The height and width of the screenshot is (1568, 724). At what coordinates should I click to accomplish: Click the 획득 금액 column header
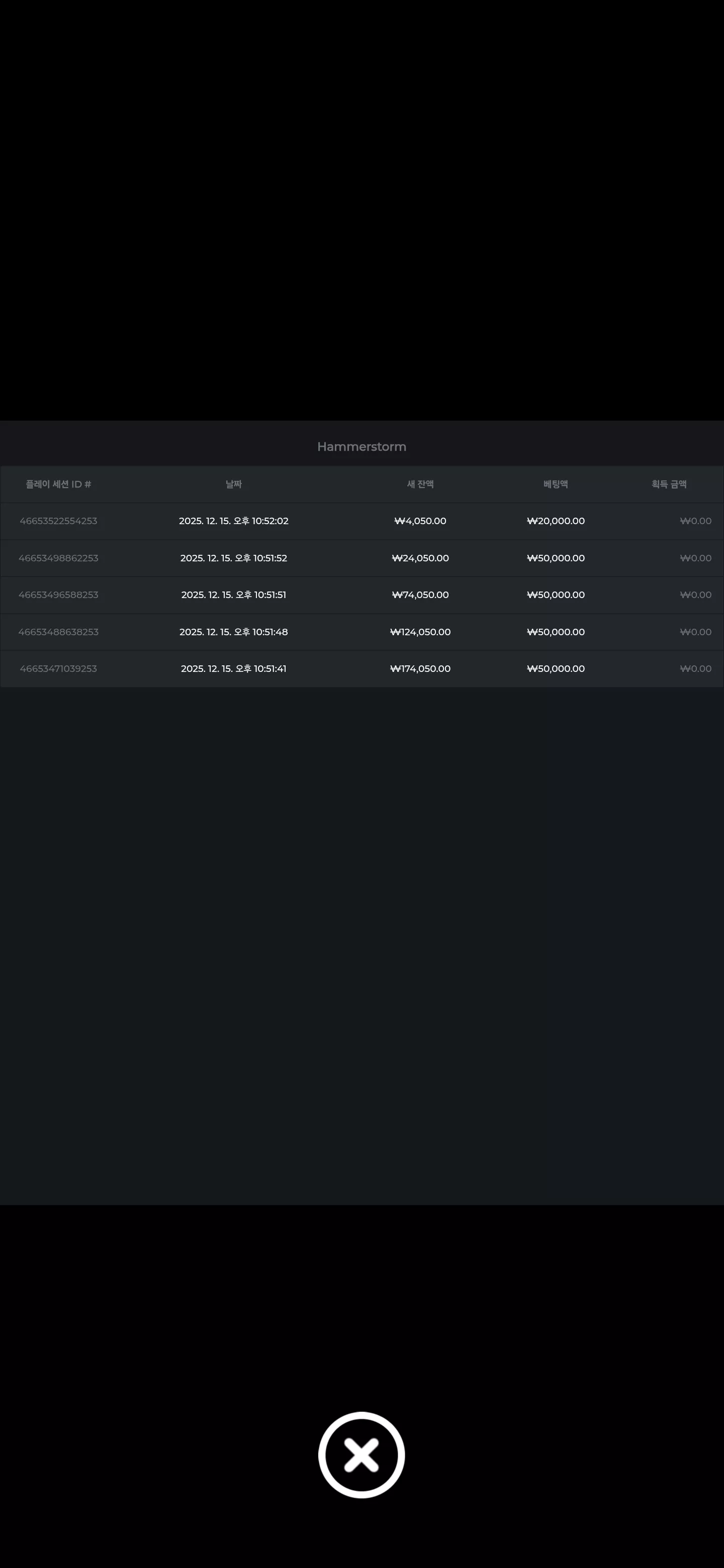(669, 484)
